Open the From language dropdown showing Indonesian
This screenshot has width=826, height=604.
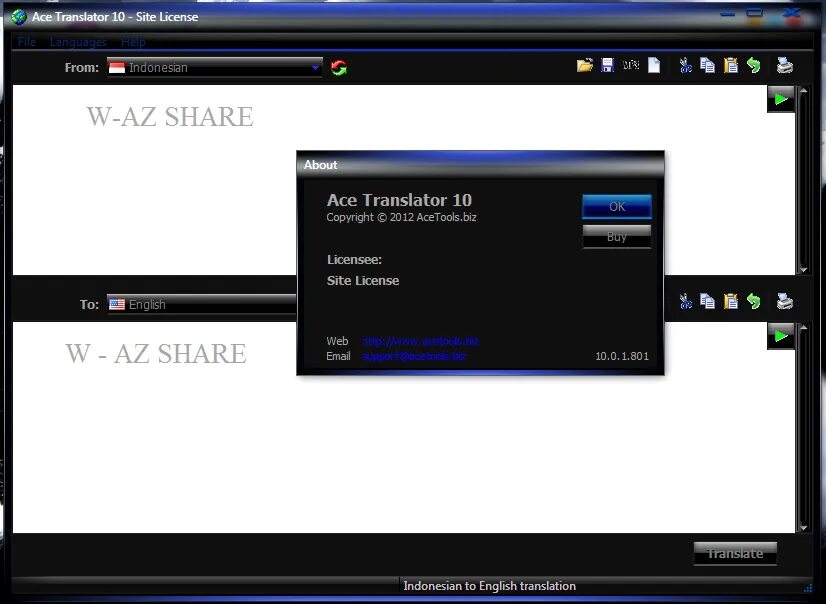click(x=214, y=67)
